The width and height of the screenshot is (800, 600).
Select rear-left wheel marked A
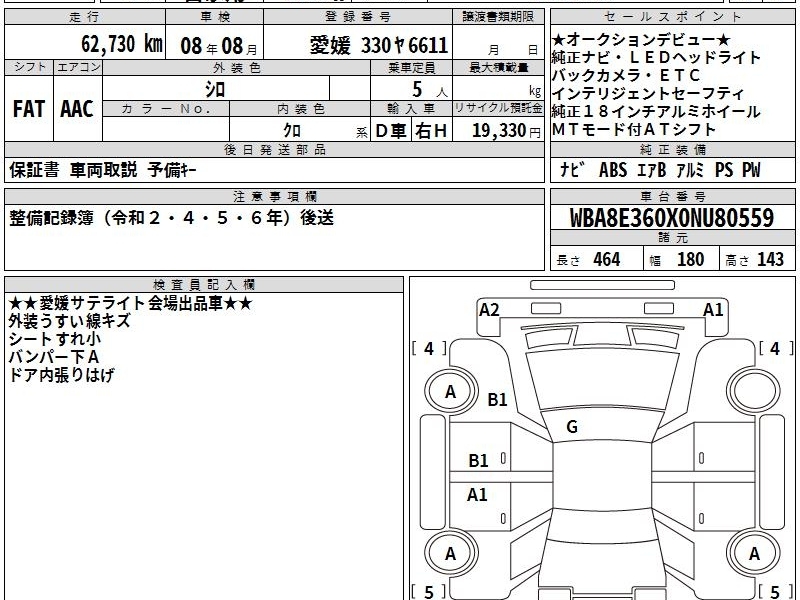(451, 554)
